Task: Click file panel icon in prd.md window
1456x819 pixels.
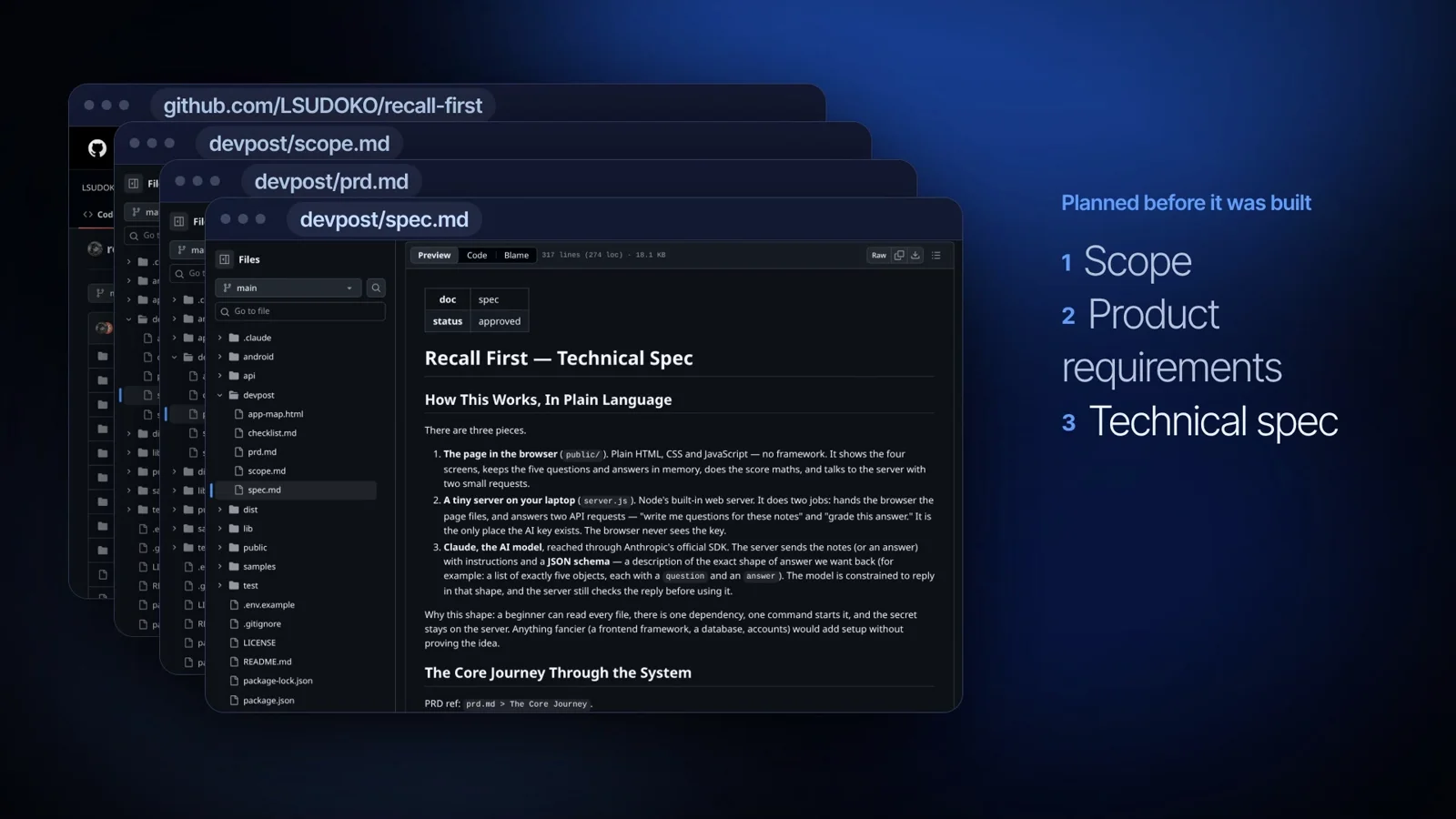Action: (x=179, y=221)
